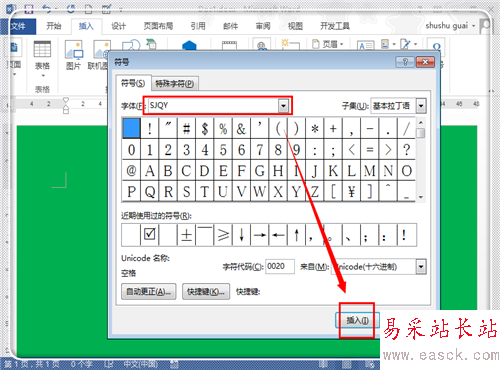Select the right arrow recent symbol

[x=260, y=235]
